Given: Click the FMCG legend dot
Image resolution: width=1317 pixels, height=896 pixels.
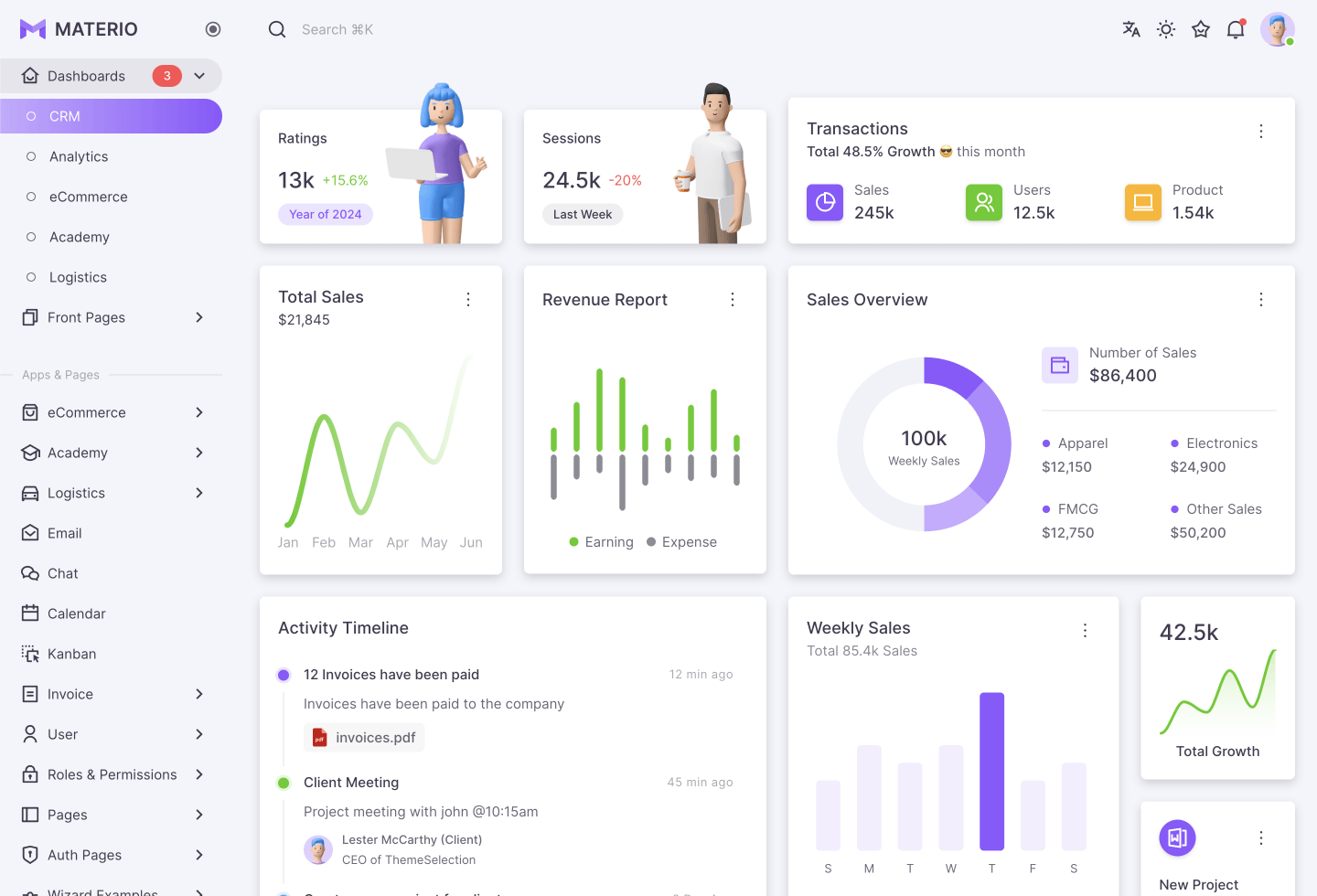Looking at the screenshot, I should 1046,509.
